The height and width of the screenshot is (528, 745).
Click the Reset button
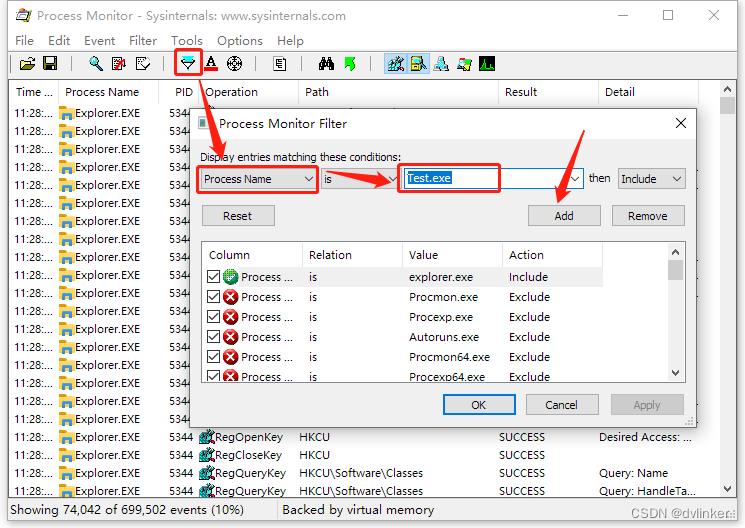click(x=238, y=216)
